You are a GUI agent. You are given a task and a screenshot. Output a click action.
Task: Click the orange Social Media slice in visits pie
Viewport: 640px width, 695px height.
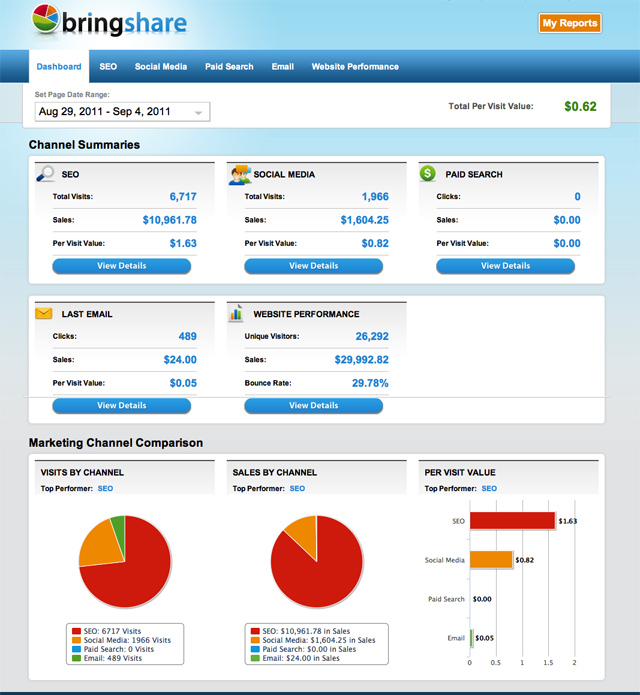click(100, 545)
